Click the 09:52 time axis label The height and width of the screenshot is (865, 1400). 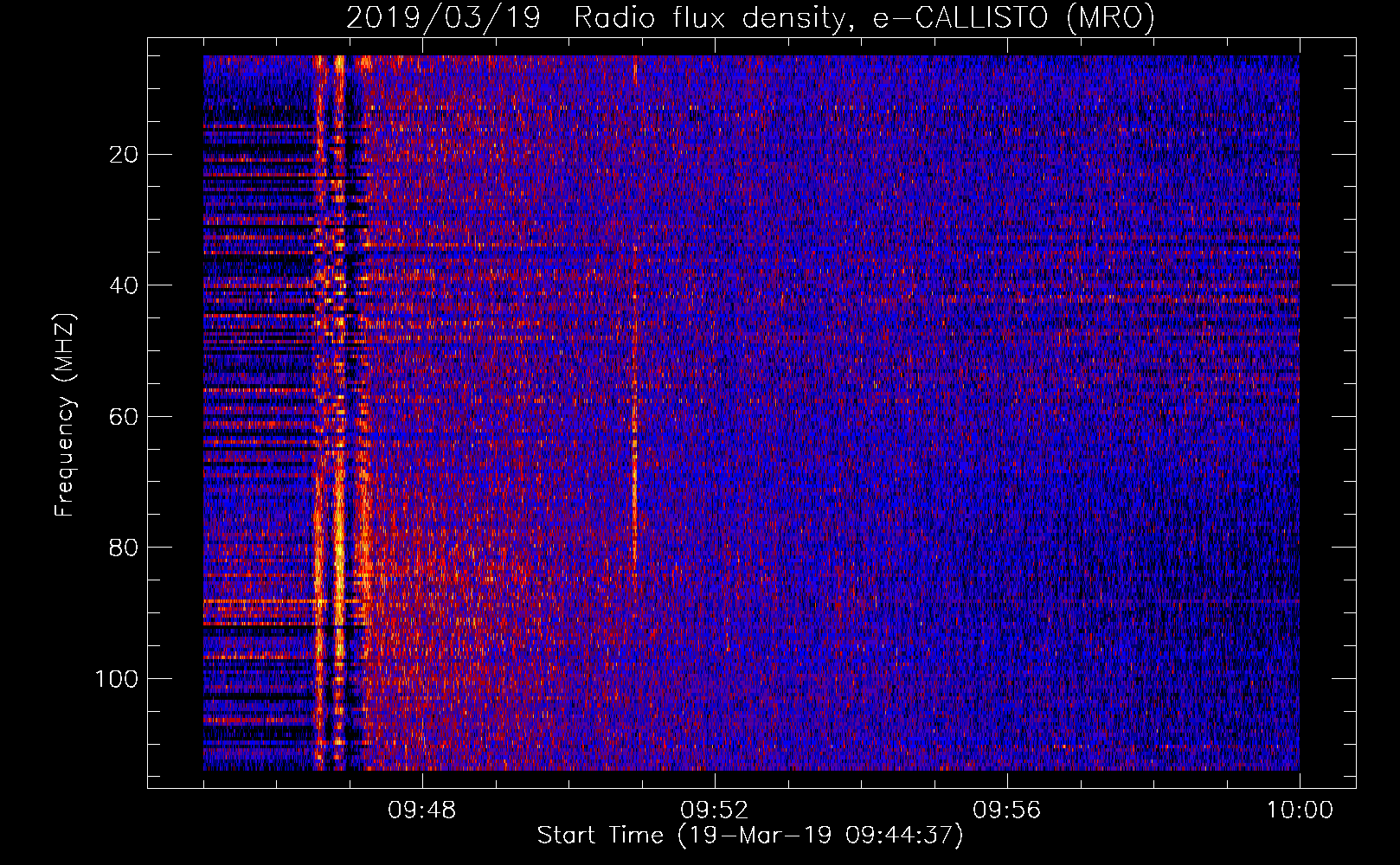pyautogui.click(x=714, y=811)
